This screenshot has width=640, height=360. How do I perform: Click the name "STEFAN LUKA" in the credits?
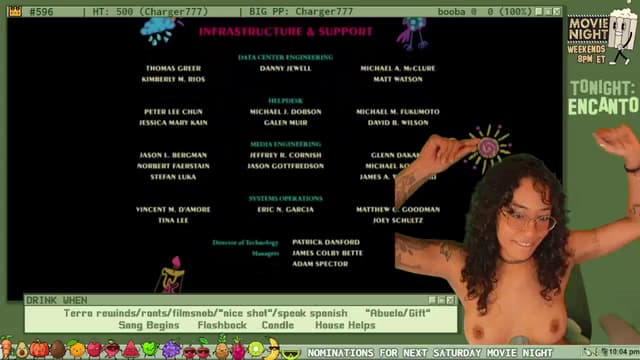(173, 177)
